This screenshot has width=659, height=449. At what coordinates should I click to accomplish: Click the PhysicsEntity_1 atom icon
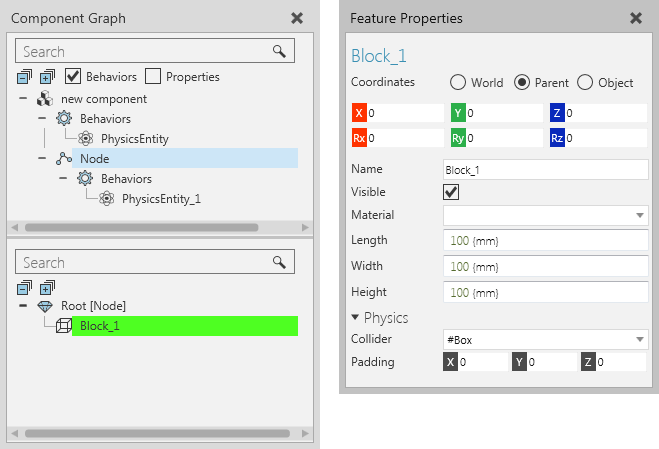tap(107, 198)
